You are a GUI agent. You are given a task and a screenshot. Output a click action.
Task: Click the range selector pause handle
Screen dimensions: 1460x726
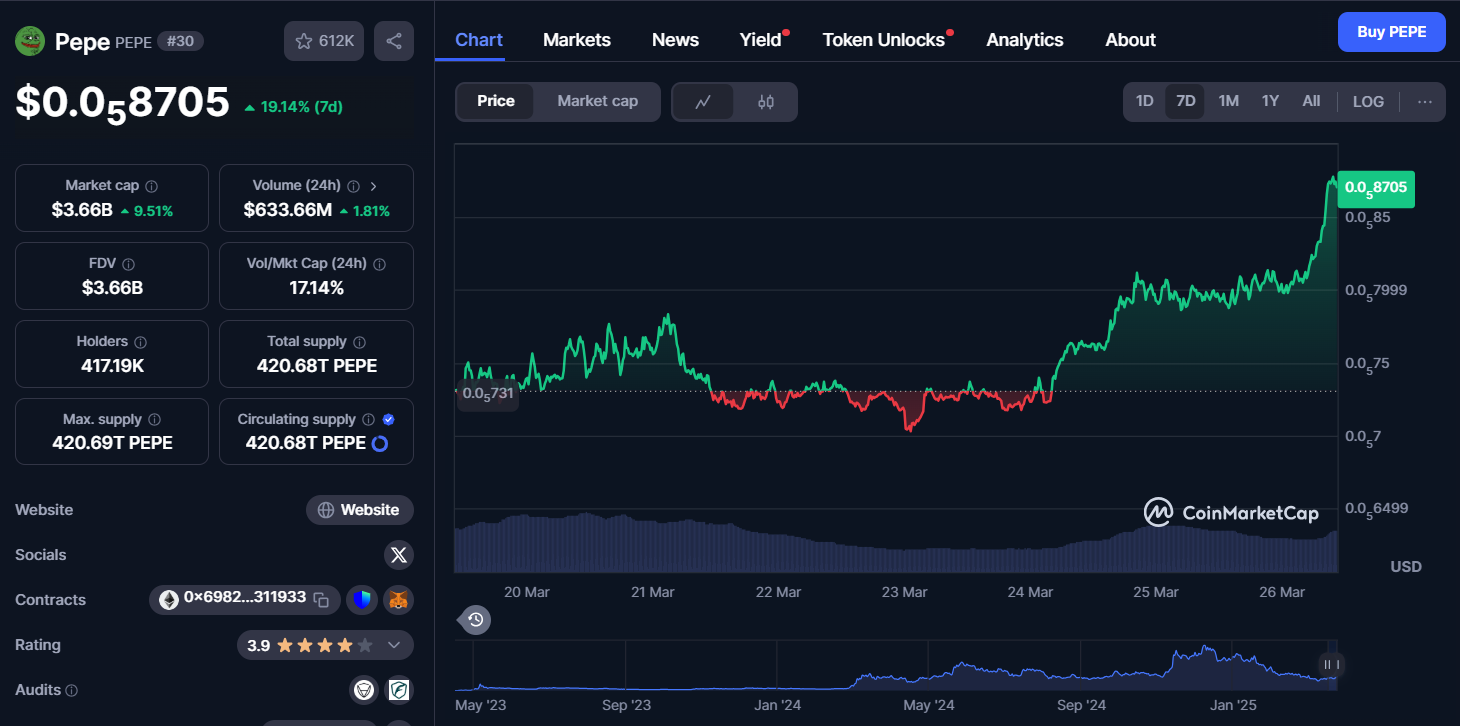[x=1331, y=664]
